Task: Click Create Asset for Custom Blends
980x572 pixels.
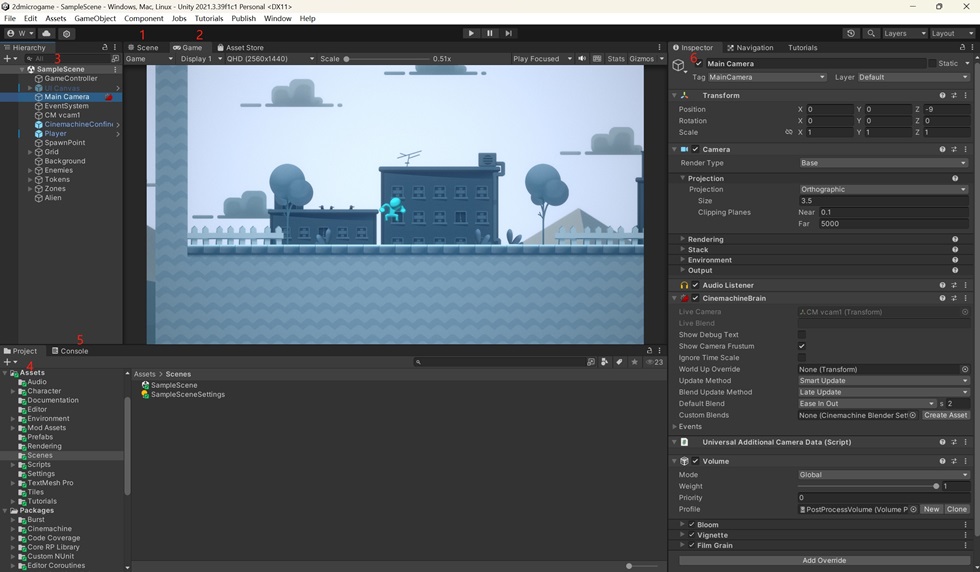Action: [x=945, y=415]
